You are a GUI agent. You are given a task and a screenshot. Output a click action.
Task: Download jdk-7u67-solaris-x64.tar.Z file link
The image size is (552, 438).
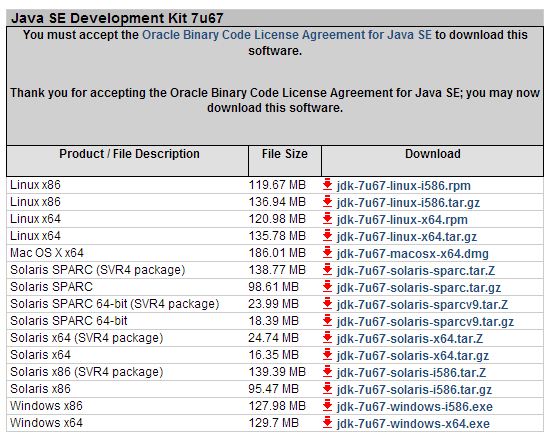[410, 339]
